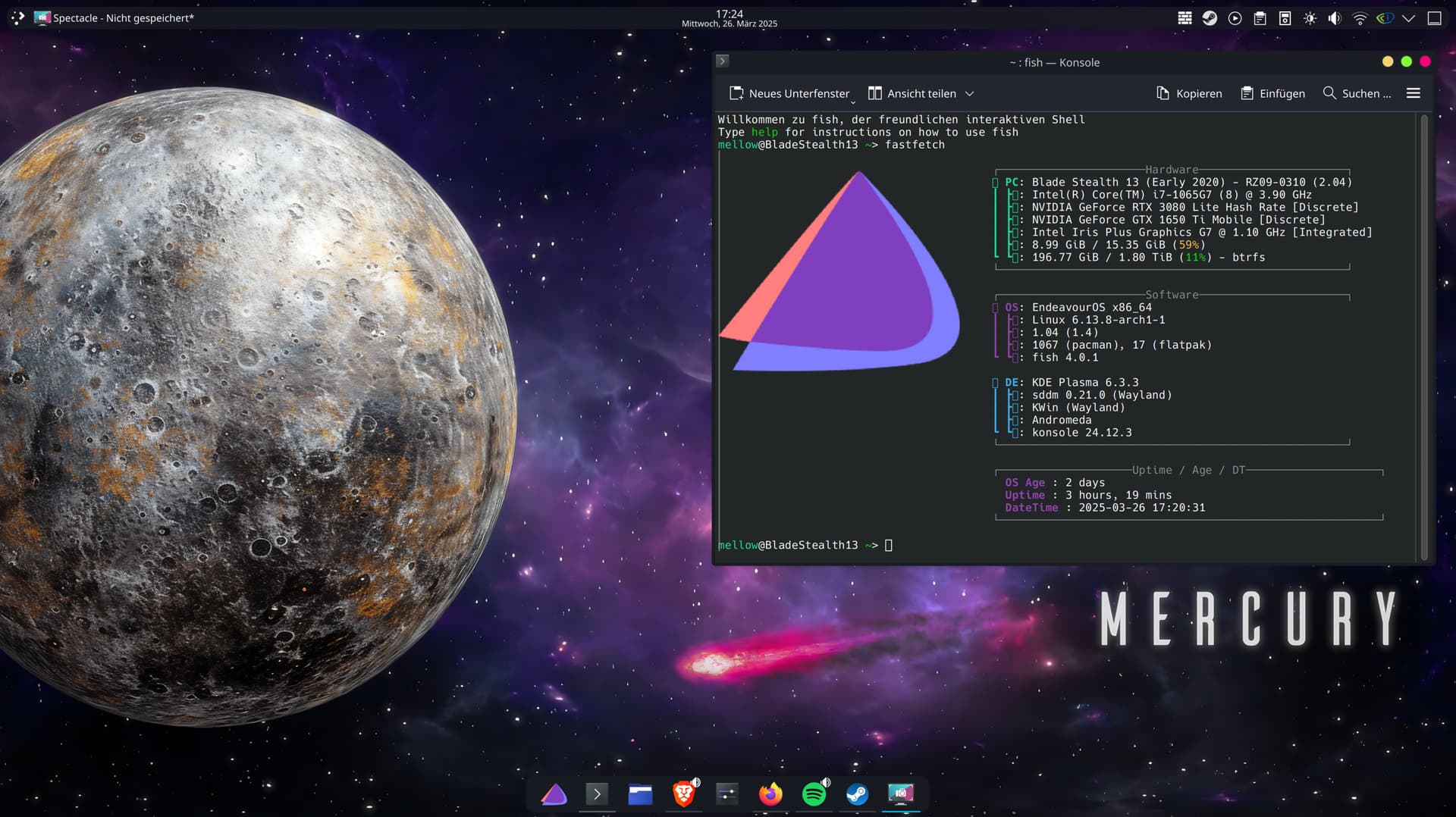Screen dimensions: 1456x817
Task: Click the 'KDE Plasma 6.3.3' line
Action: pos(1085,382)
